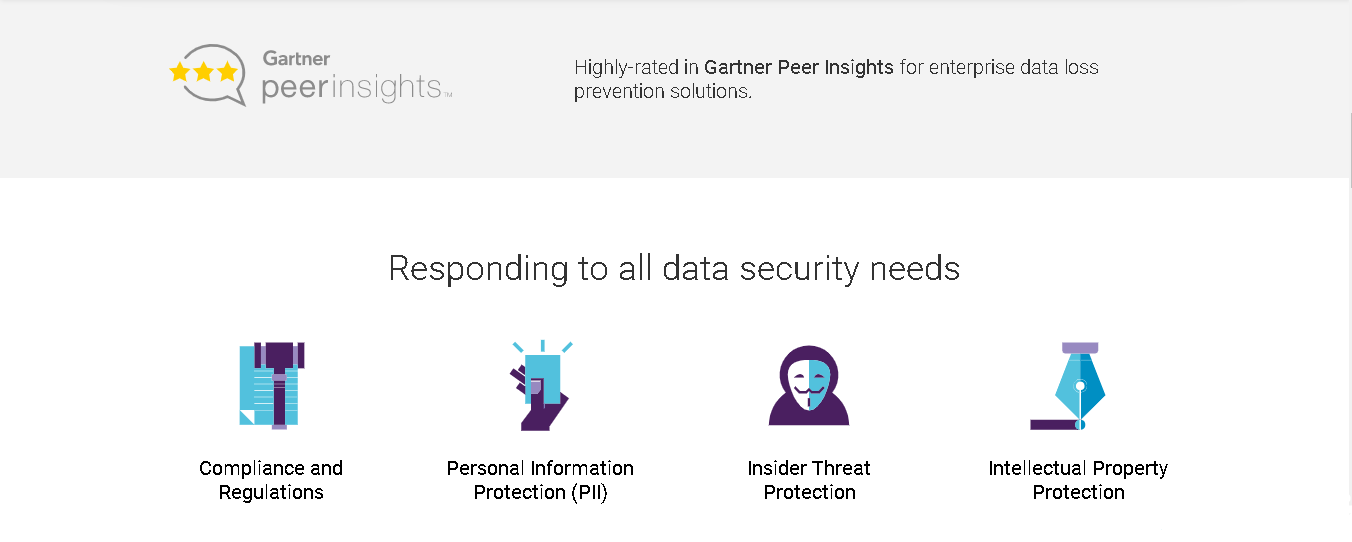Click the leftmost yellow star in Gartner logo

[x=180, y=72]
